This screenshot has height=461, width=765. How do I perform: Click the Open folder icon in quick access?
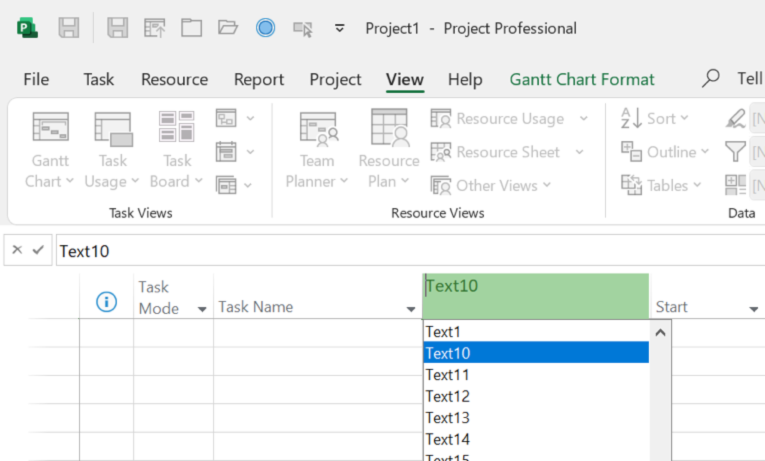point(228,28)
